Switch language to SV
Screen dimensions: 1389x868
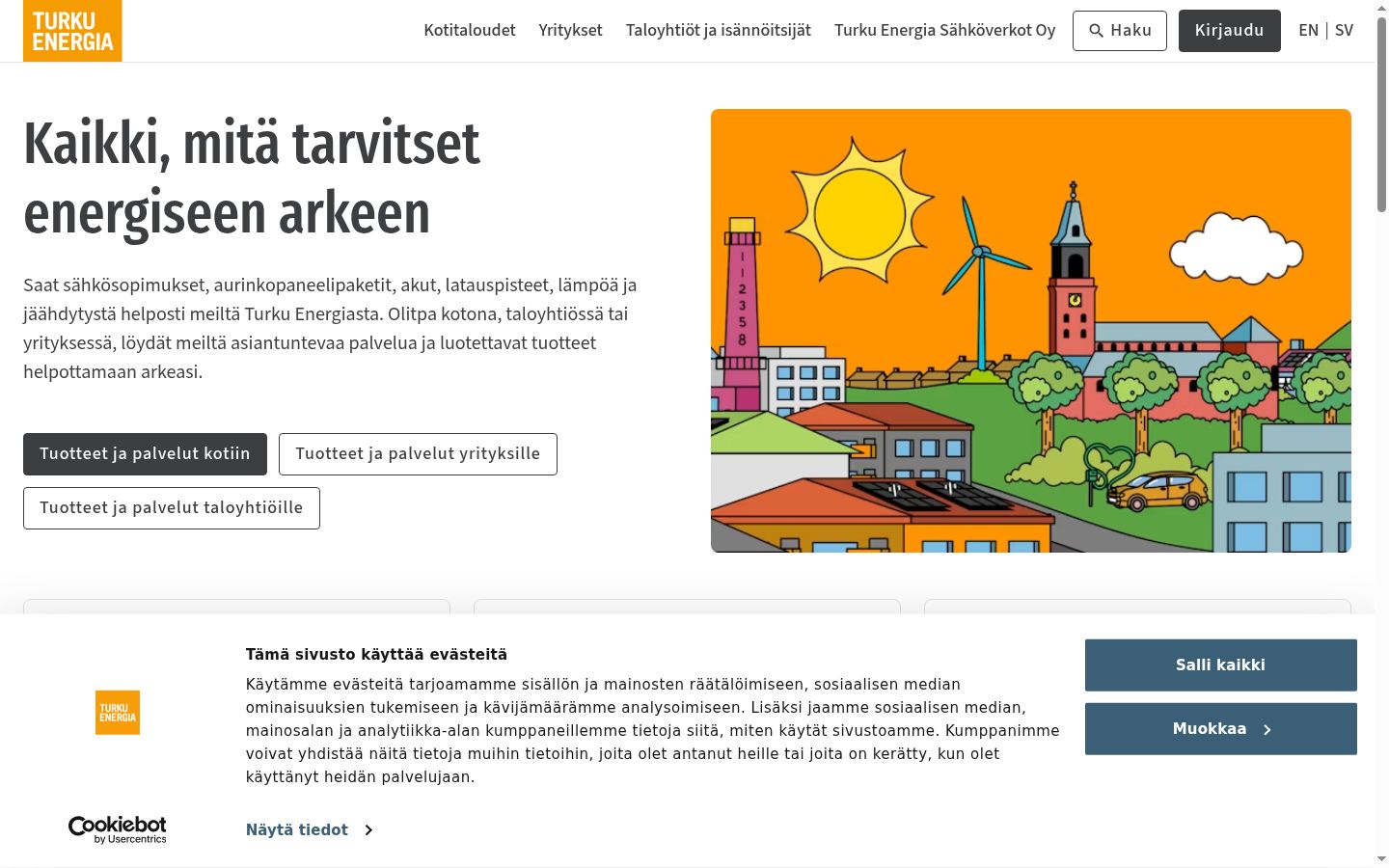(x=1344, y=31)
